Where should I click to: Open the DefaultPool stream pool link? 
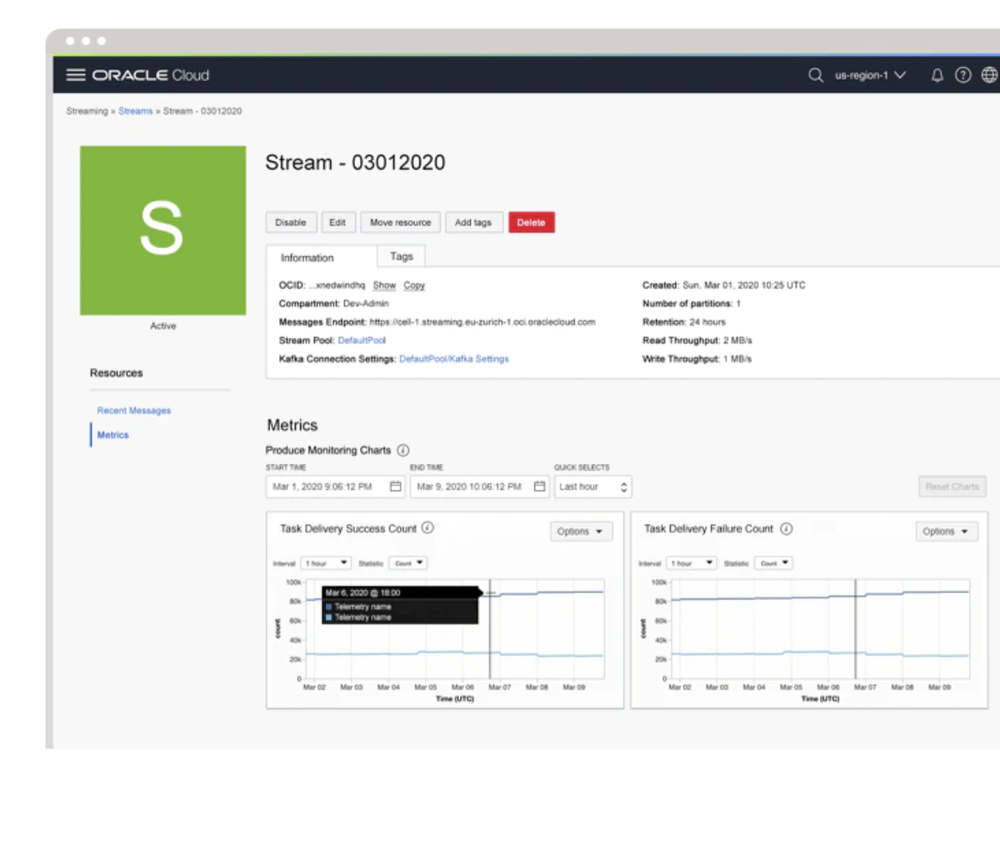point(362,341)
